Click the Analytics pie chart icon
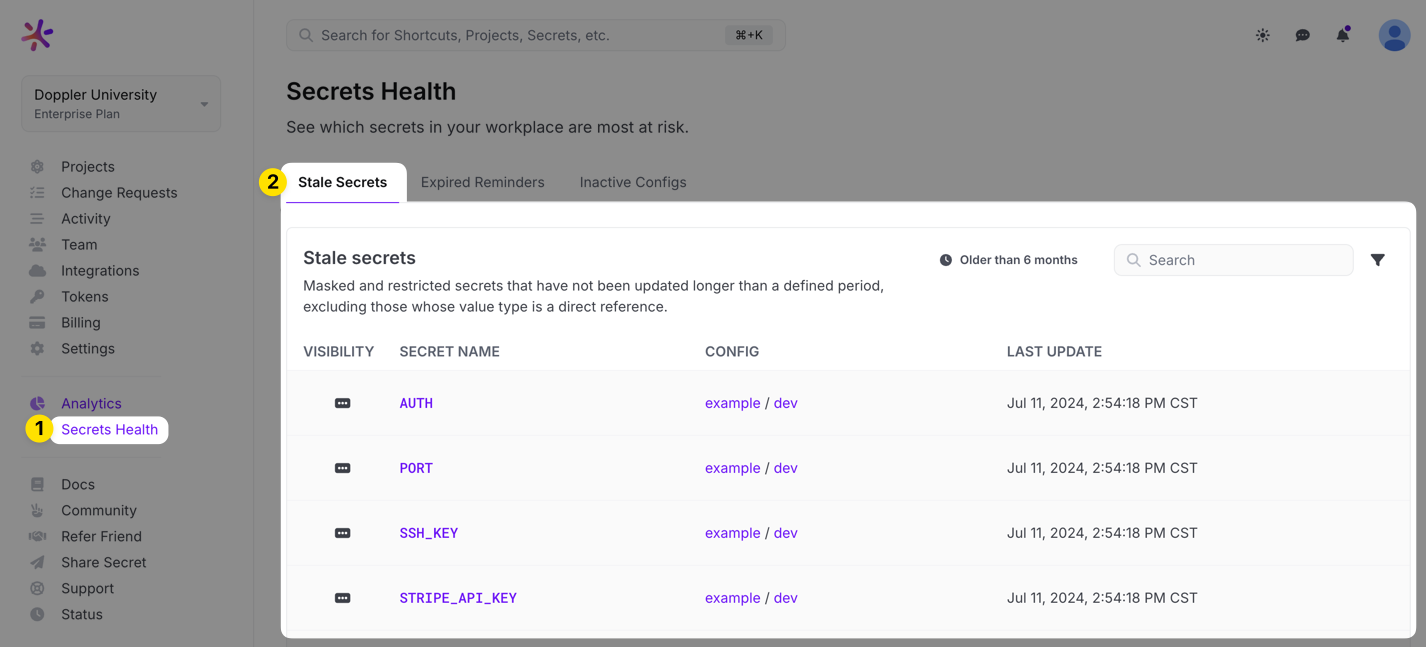Image resolution: width=1426 pixels, height=647 pixels. point(37,404)
